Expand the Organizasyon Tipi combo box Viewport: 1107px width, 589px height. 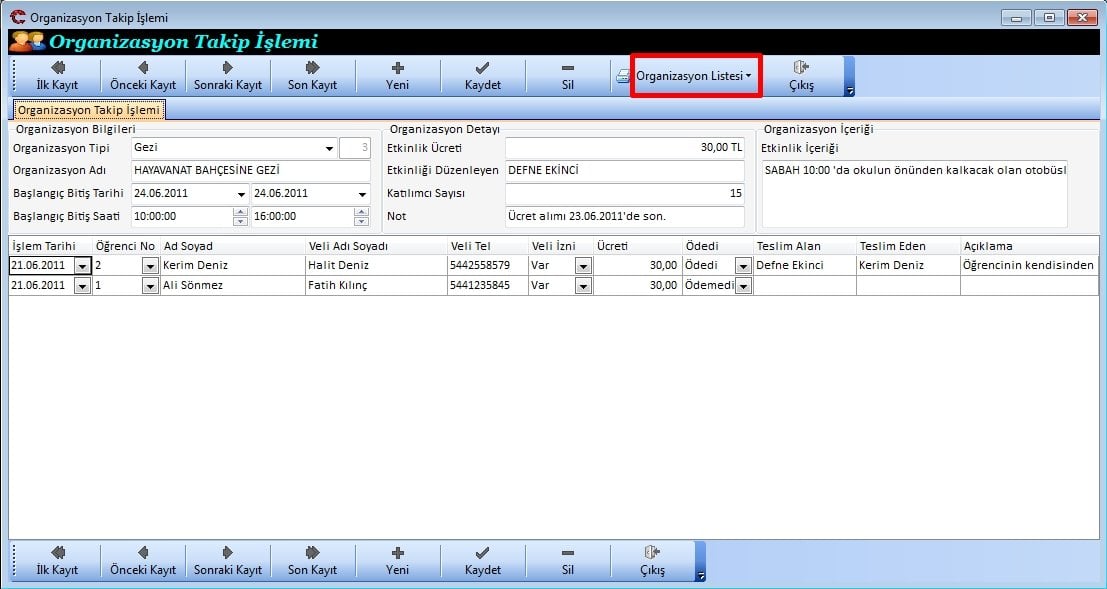pyautogui.click(x=329, y=149)
